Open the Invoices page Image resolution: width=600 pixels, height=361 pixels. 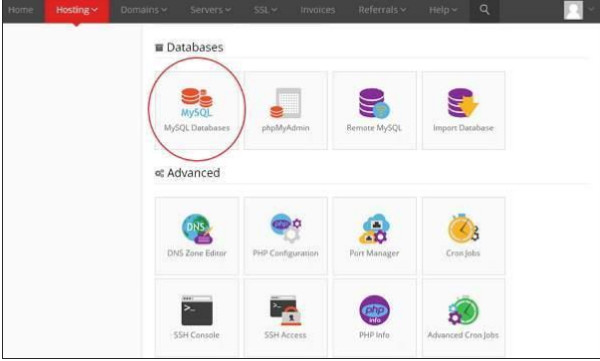click(x=318, y=10)
